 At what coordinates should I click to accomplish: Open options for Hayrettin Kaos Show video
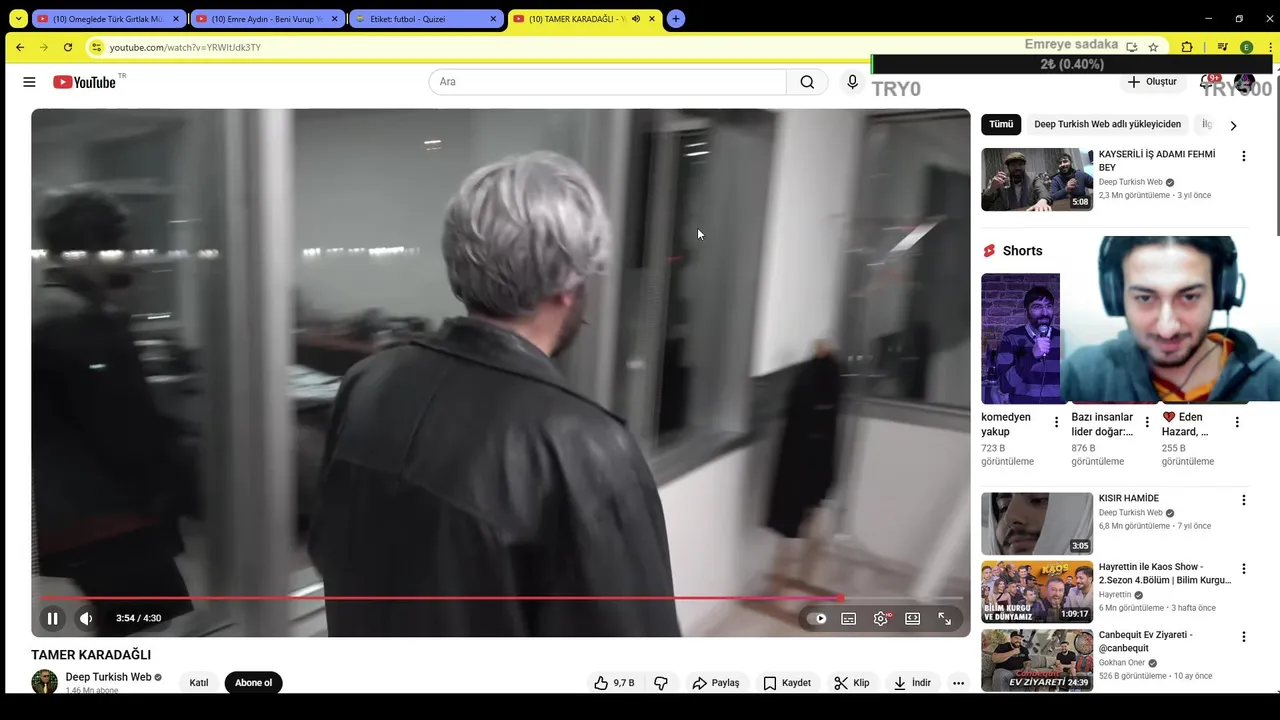point(1244,568)
